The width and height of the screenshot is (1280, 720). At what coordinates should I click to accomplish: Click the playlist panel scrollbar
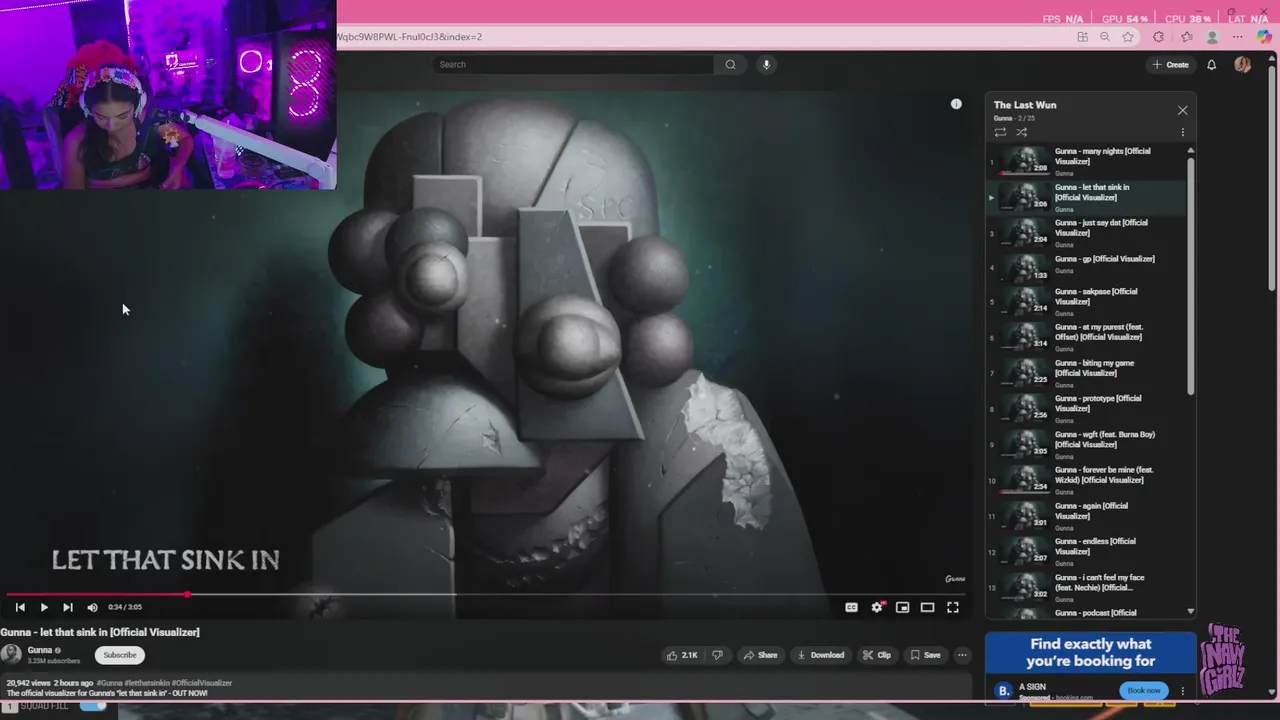coord(1190,275)
